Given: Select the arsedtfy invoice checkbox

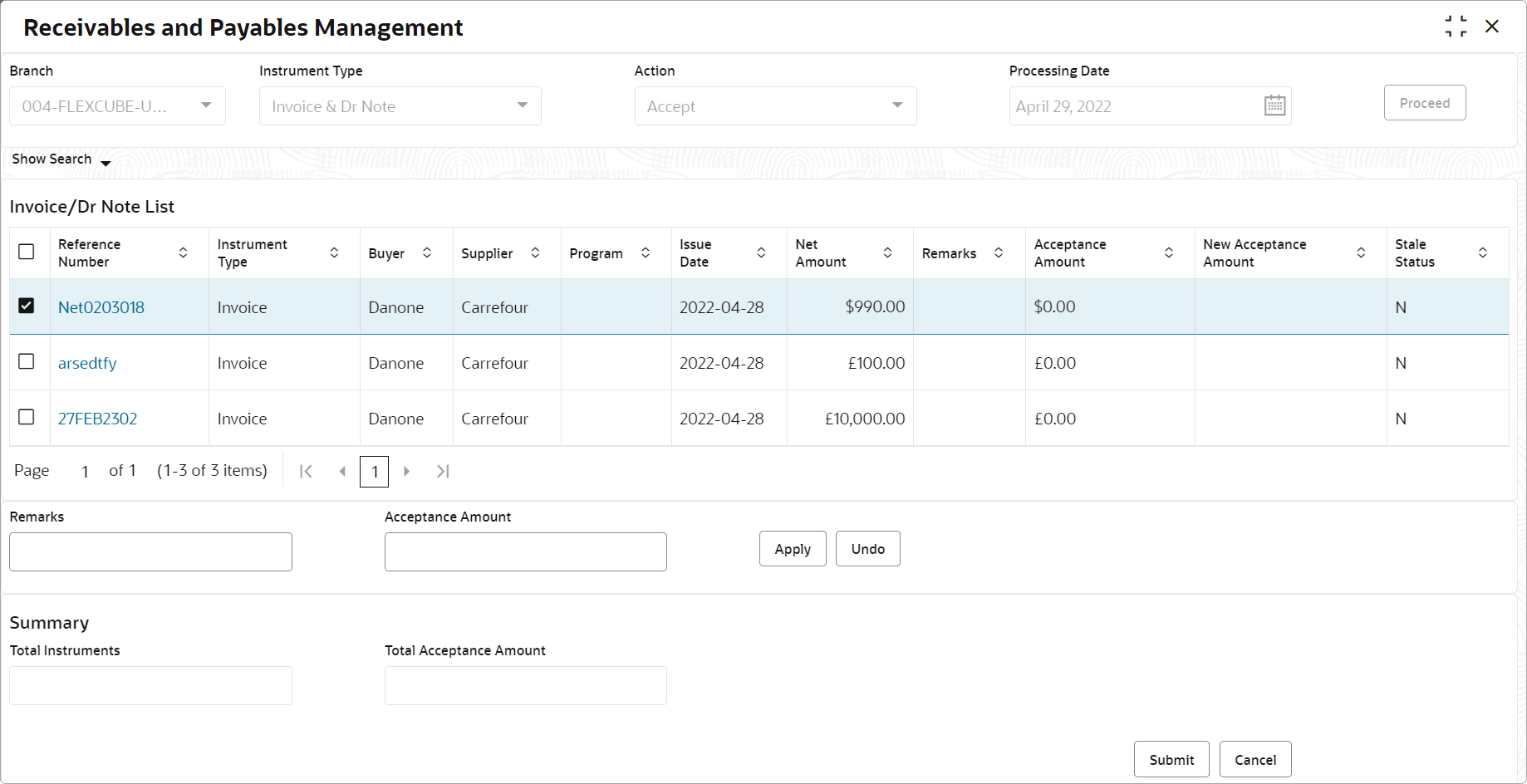Looking at the screenshot, I should 27,361.
